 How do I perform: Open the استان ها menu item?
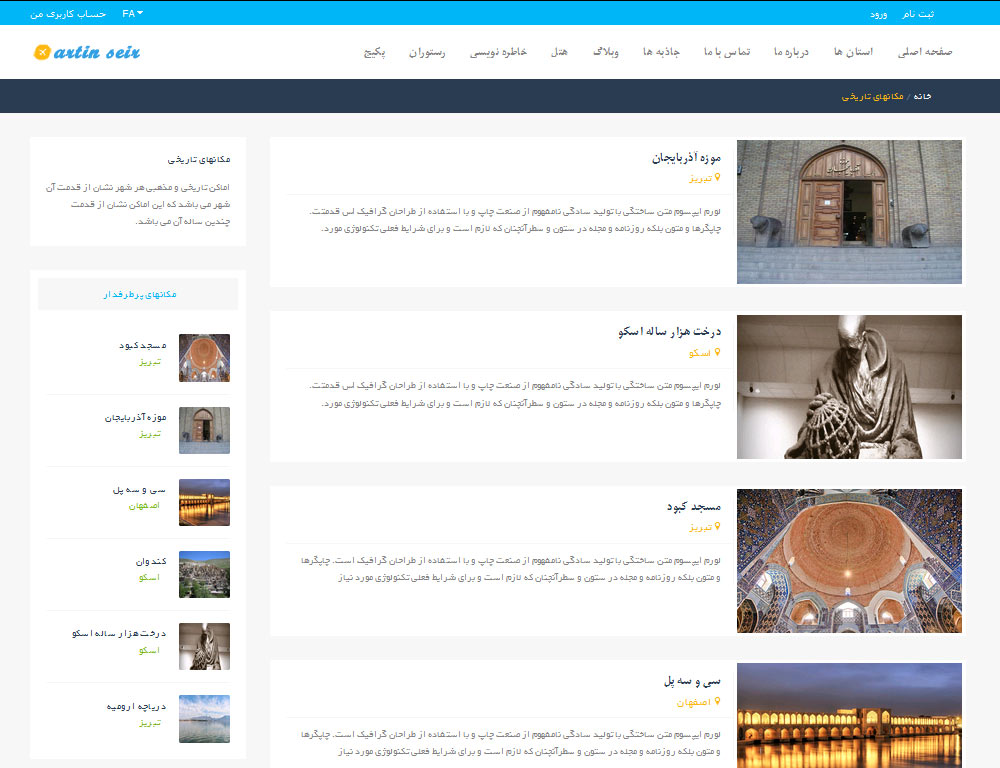853,52
